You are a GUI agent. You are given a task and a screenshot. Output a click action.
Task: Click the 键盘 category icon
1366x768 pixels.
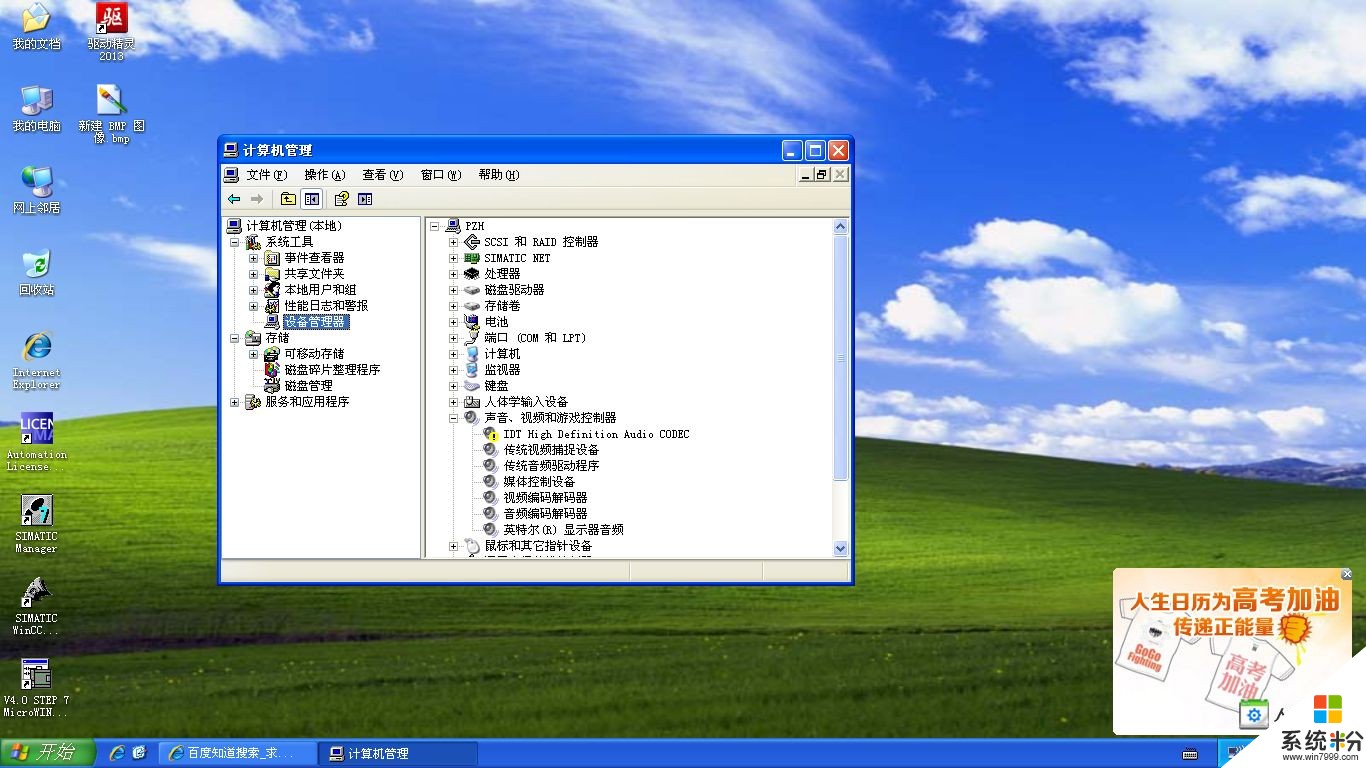point(472,386)
